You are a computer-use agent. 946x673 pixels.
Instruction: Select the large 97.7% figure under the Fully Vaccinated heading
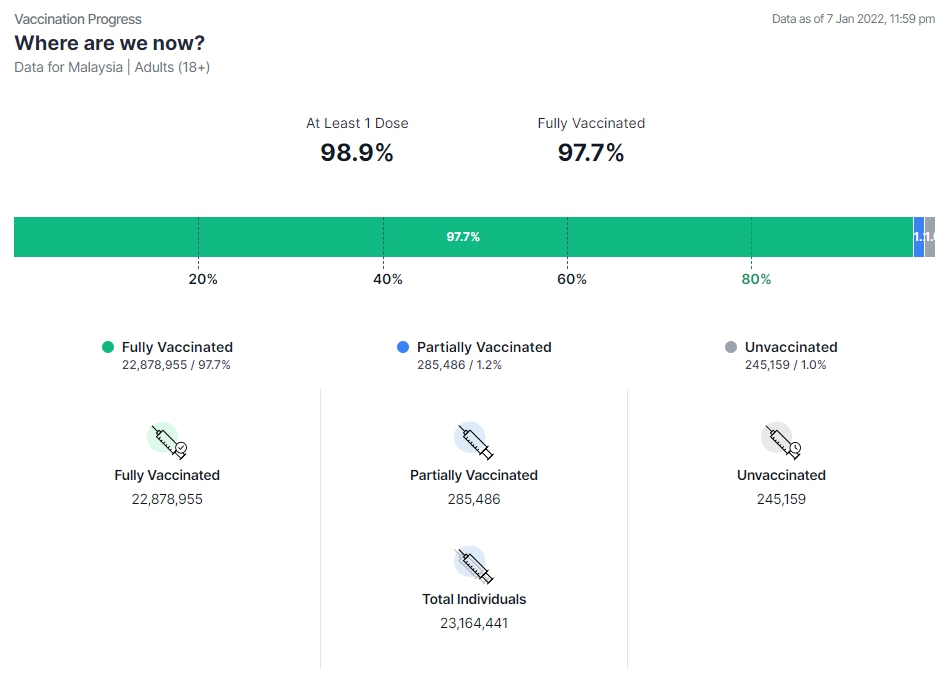[591, 153]
